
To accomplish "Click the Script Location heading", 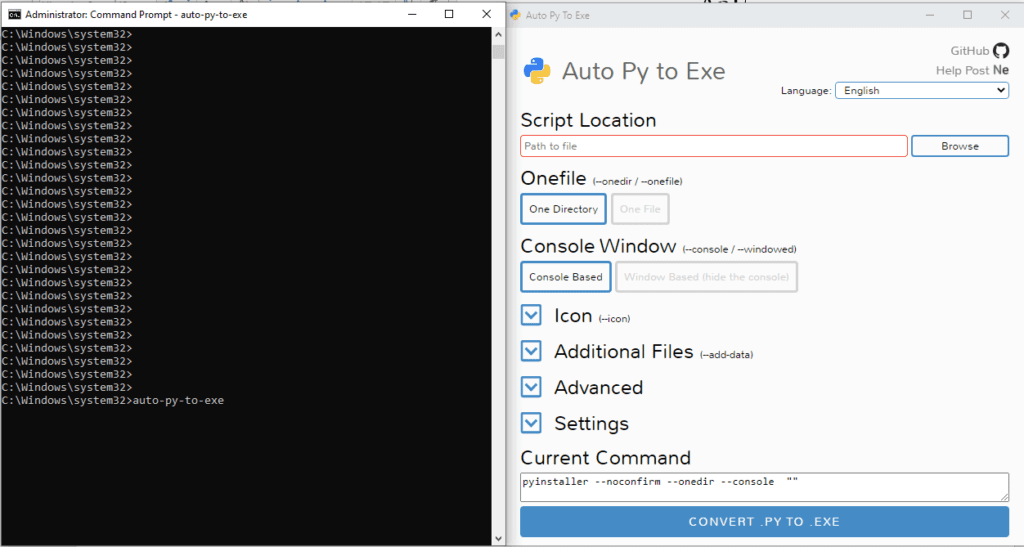I will point(588,120).
